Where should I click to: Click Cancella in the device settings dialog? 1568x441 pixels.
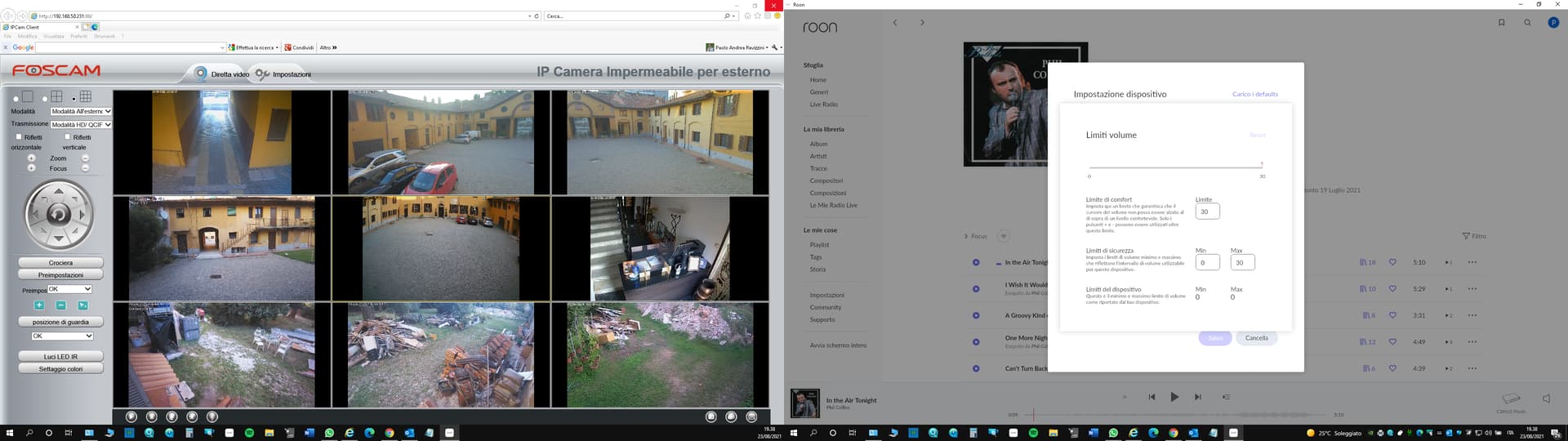(1256, 338)
